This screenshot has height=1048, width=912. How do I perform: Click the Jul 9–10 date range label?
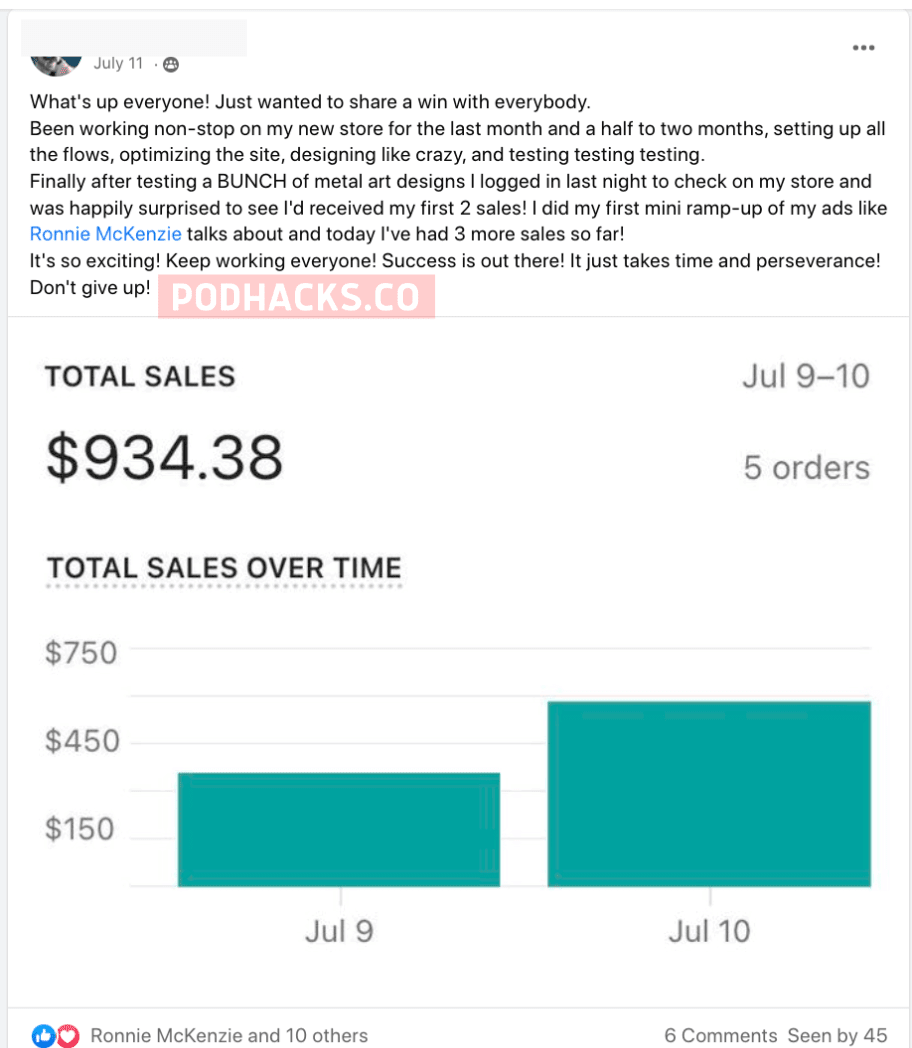tap(805, 377)
